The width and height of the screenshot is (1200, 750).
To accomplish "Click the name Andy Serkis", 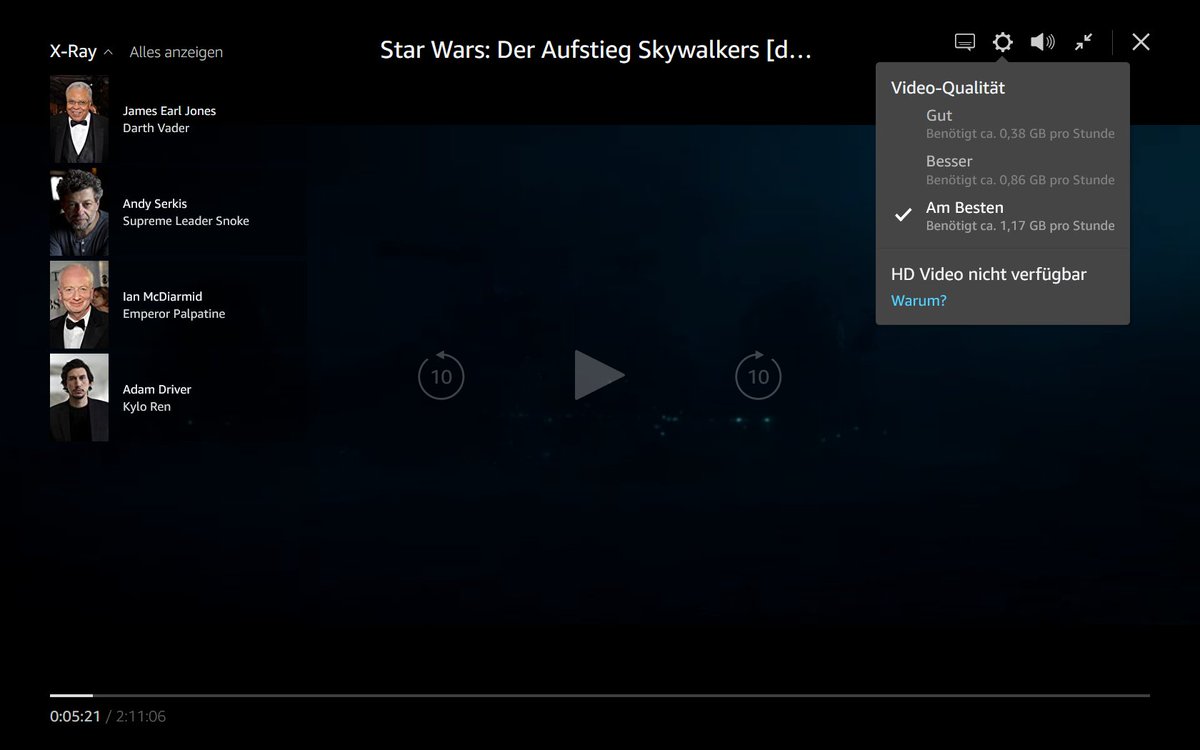I will pos(155,204).
